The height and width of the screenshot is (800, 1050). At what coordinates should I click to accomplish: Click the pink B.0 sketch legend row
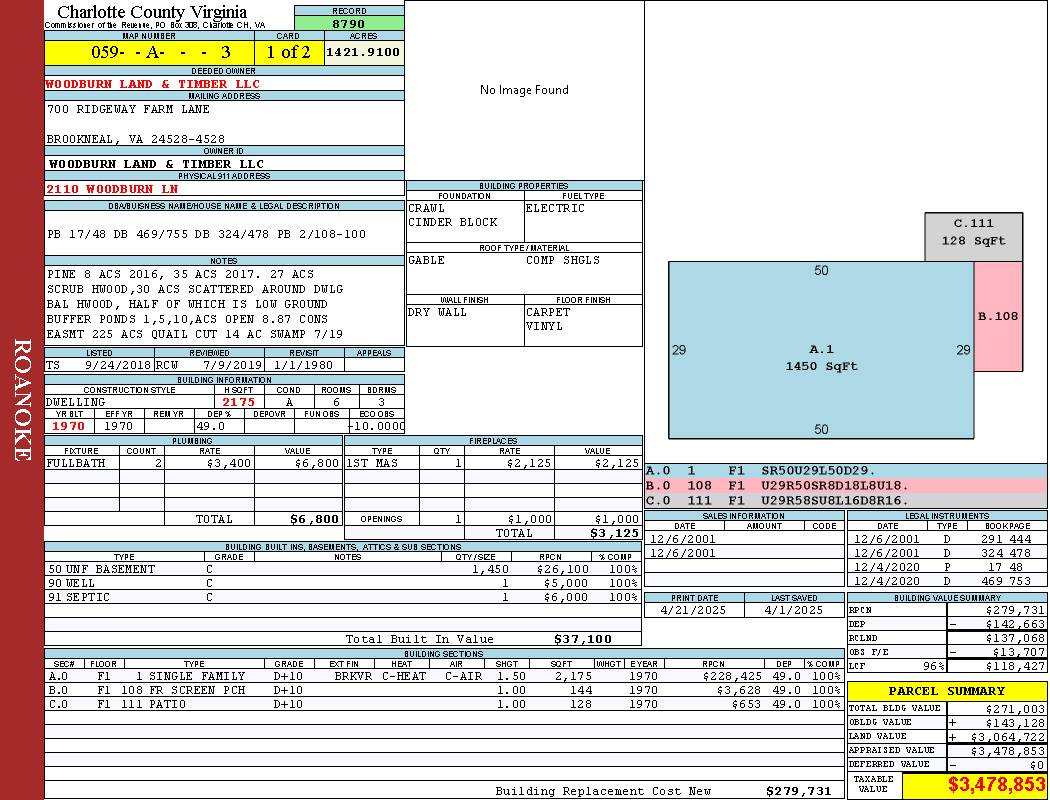pos(845,485)
